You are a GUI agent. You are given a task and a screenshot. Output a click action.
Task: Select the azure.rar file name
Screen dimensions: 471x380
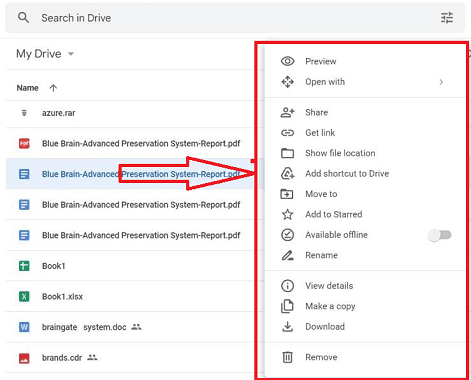coord(58,113)
